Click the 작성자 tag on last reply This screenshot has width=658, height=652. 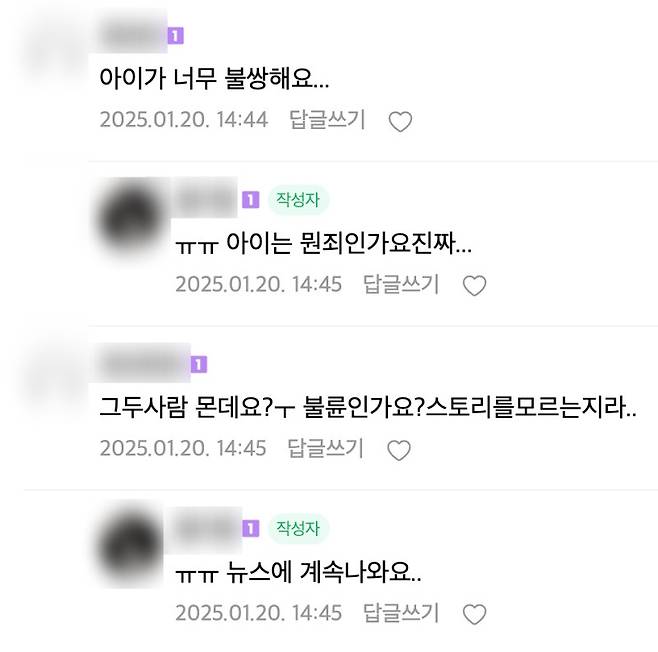point(298,528)
